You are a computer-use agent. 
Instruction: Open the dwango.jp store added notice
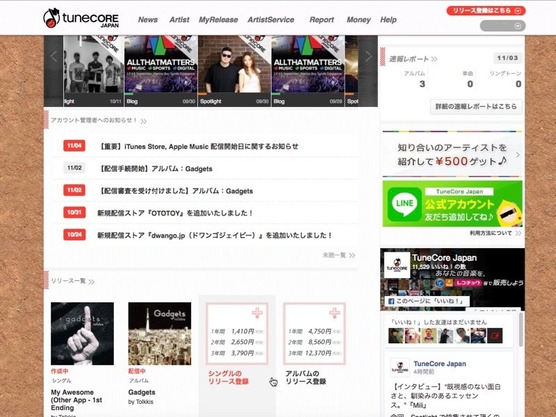click(x=215, y=235)
